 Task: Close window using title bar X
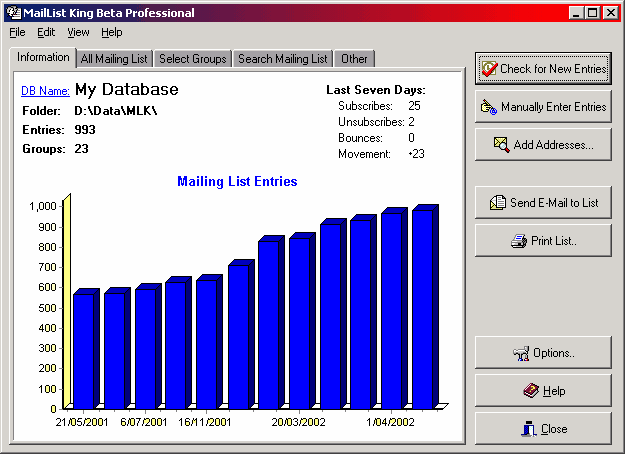[611, 13]
